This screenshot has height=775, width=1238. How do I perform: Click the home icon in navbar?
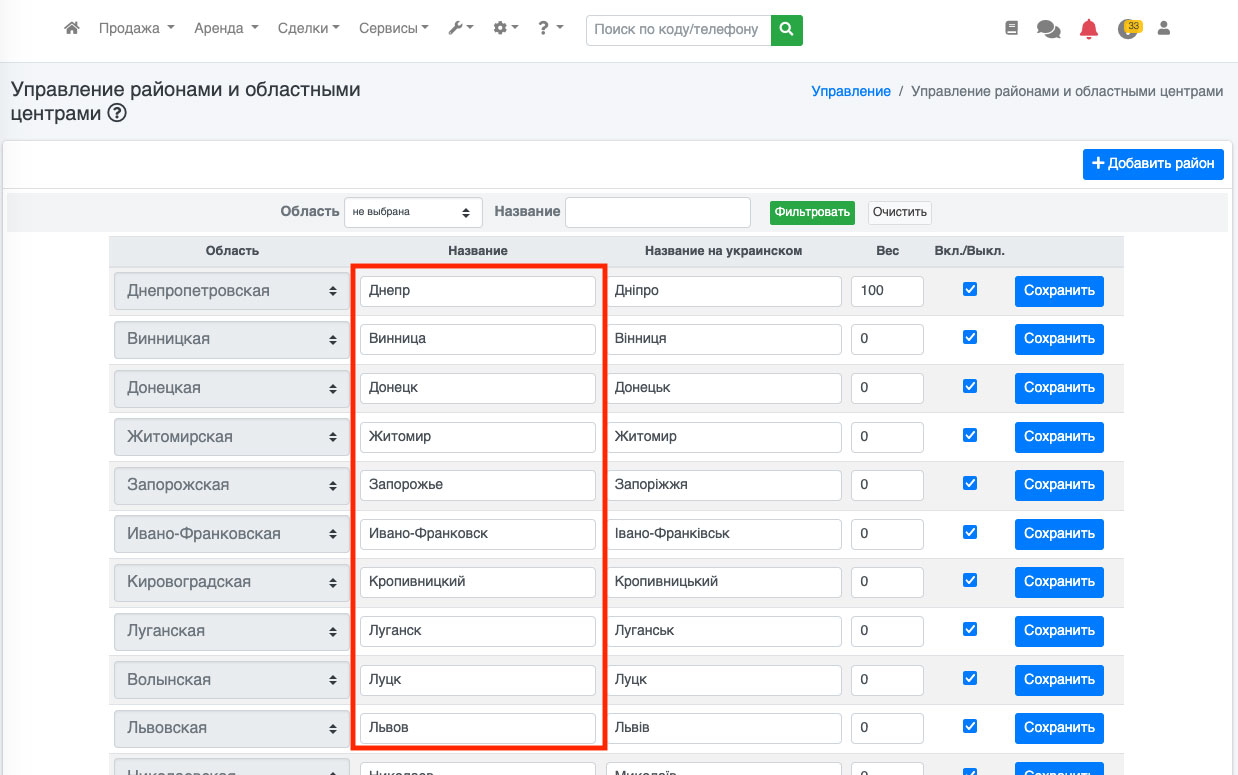(71, 29)
